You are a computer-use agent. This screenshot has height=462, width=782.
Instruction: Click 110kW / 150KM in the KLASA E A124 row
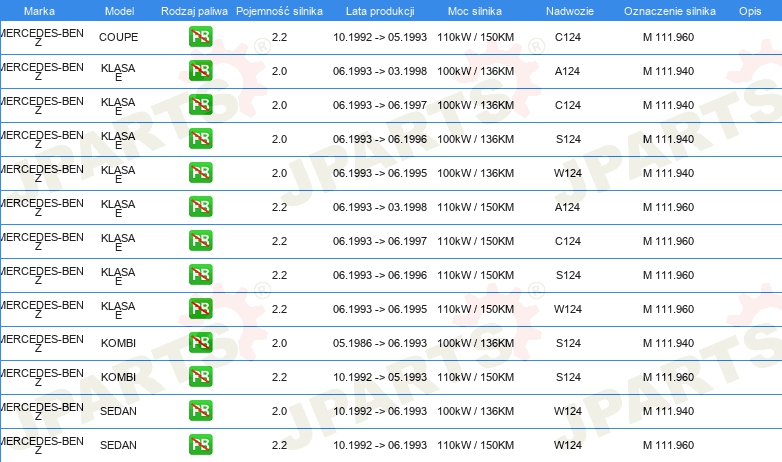pyautogui.click(x=476, y=207)
